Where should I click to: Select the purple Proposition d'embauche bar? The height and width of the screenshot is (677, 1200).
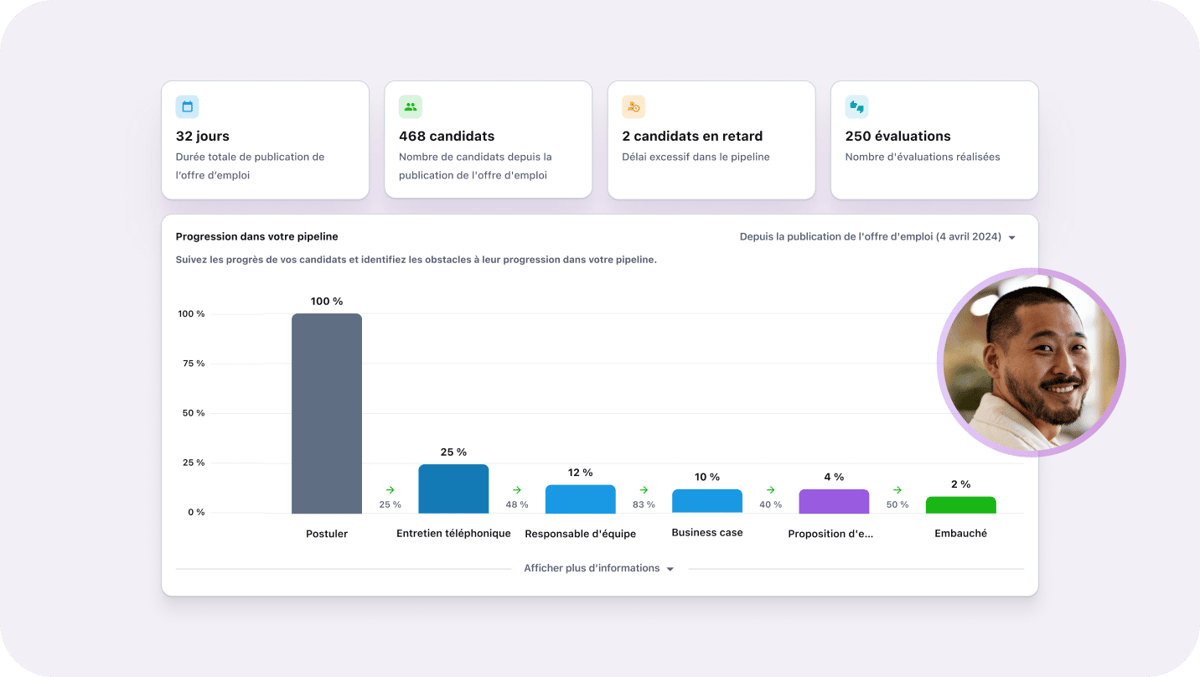click(834, 501)
